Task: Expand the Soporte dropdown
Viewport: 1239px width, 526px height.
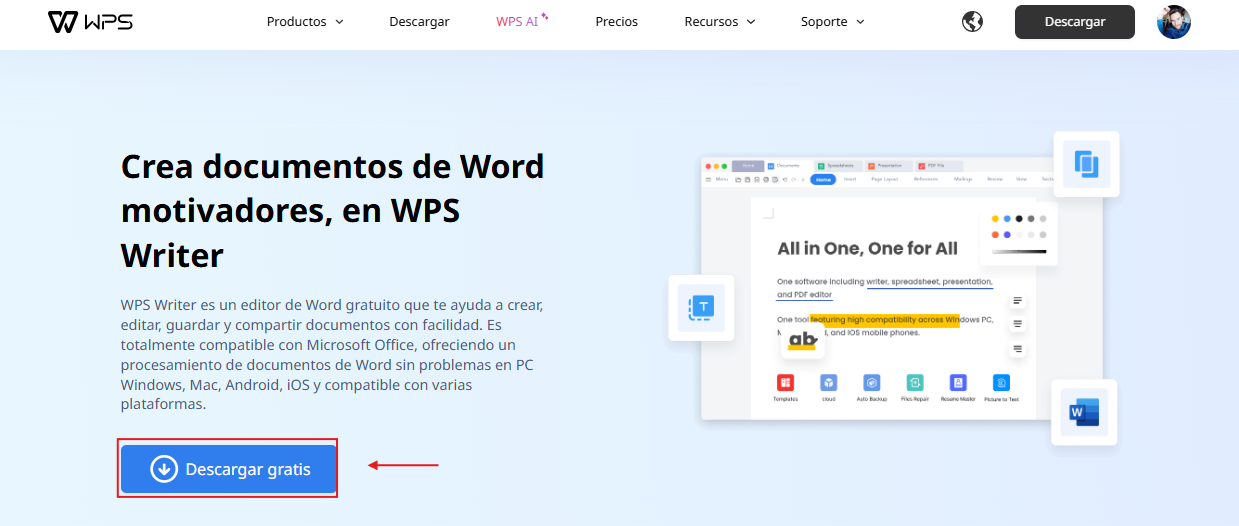Action: [x=833, y=21]
